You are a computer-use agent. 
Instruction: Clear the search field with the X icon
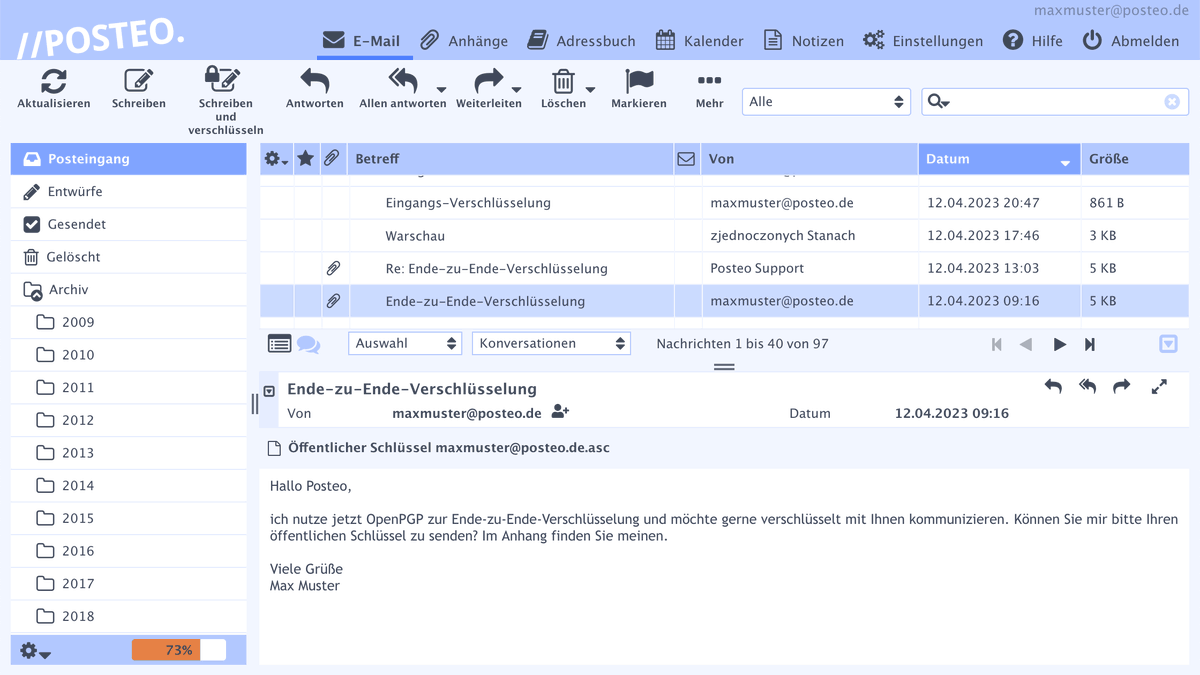[x=1172, y=102]
